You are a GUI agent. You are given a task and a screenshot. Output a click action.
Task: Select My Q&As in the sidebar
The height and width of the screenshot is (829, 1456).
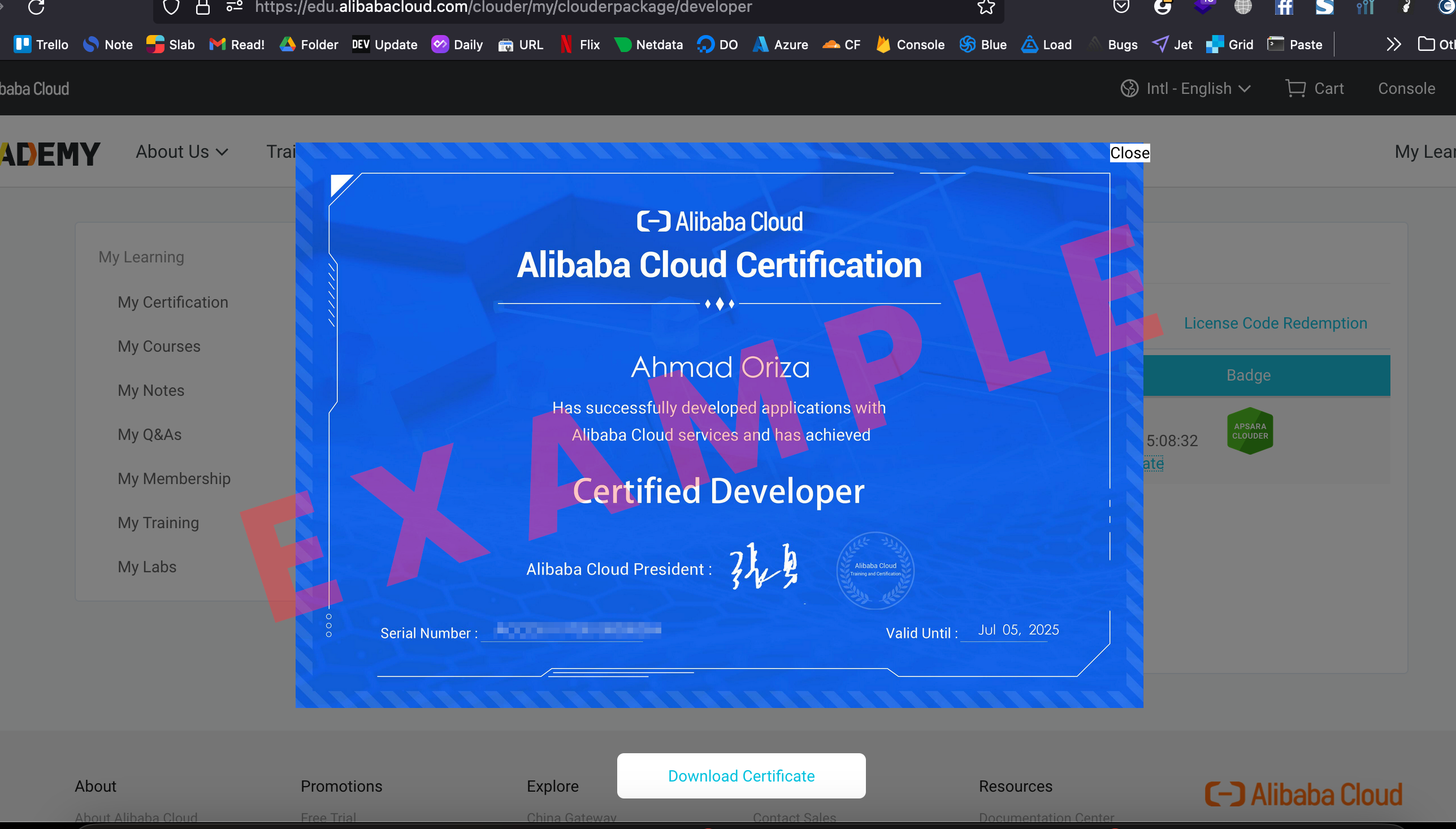(150, 434)
